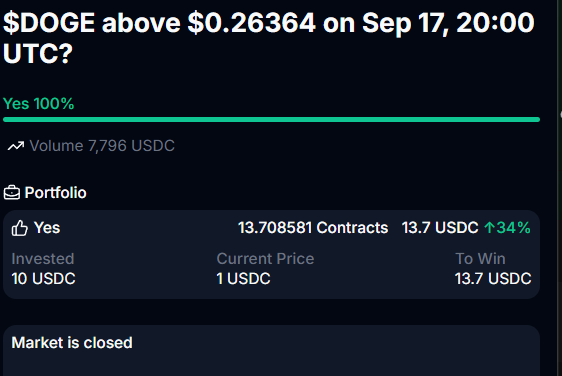562x376 pixels.
Task: Click the 13.7 USDC position value
Action: (x=440, y=228)
